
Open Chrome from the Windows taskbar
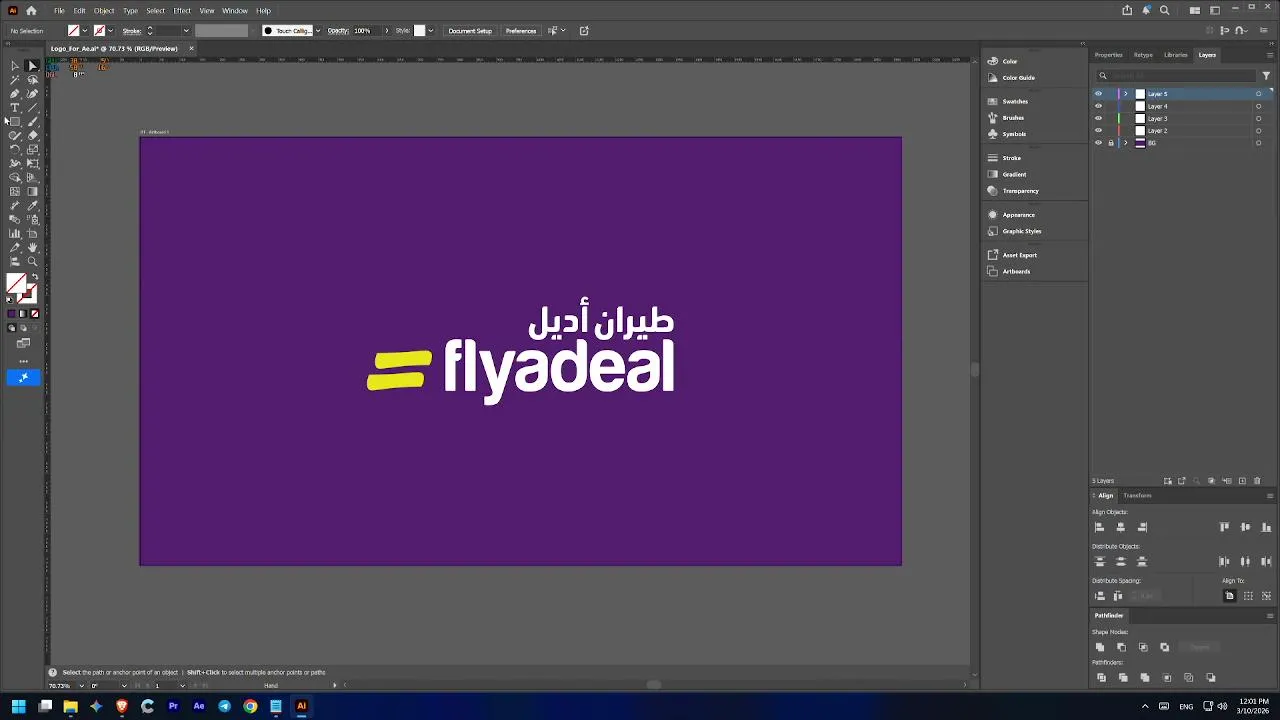coord(250,706)
